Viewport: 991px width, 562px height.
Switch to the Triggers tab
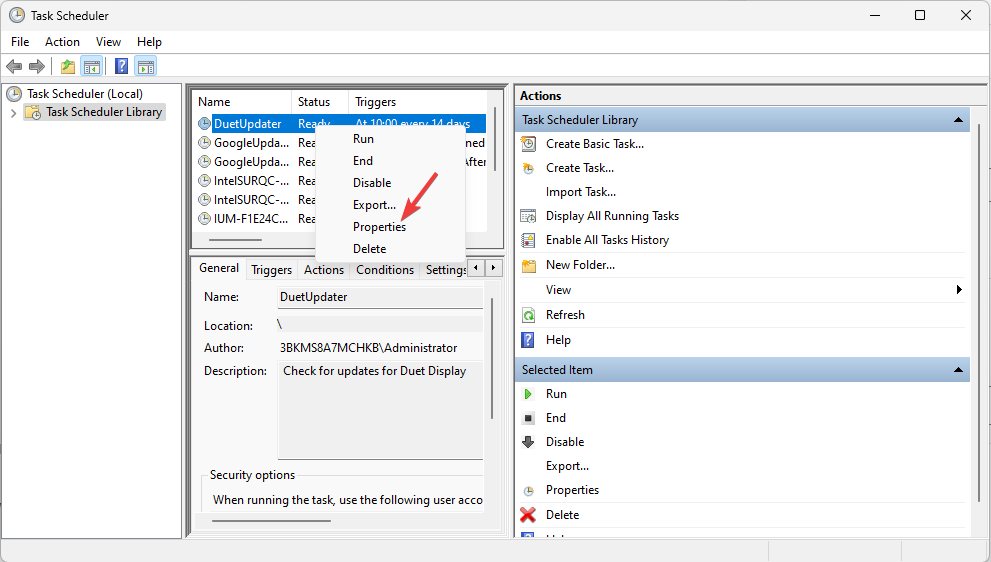click(x=271, y=270)
